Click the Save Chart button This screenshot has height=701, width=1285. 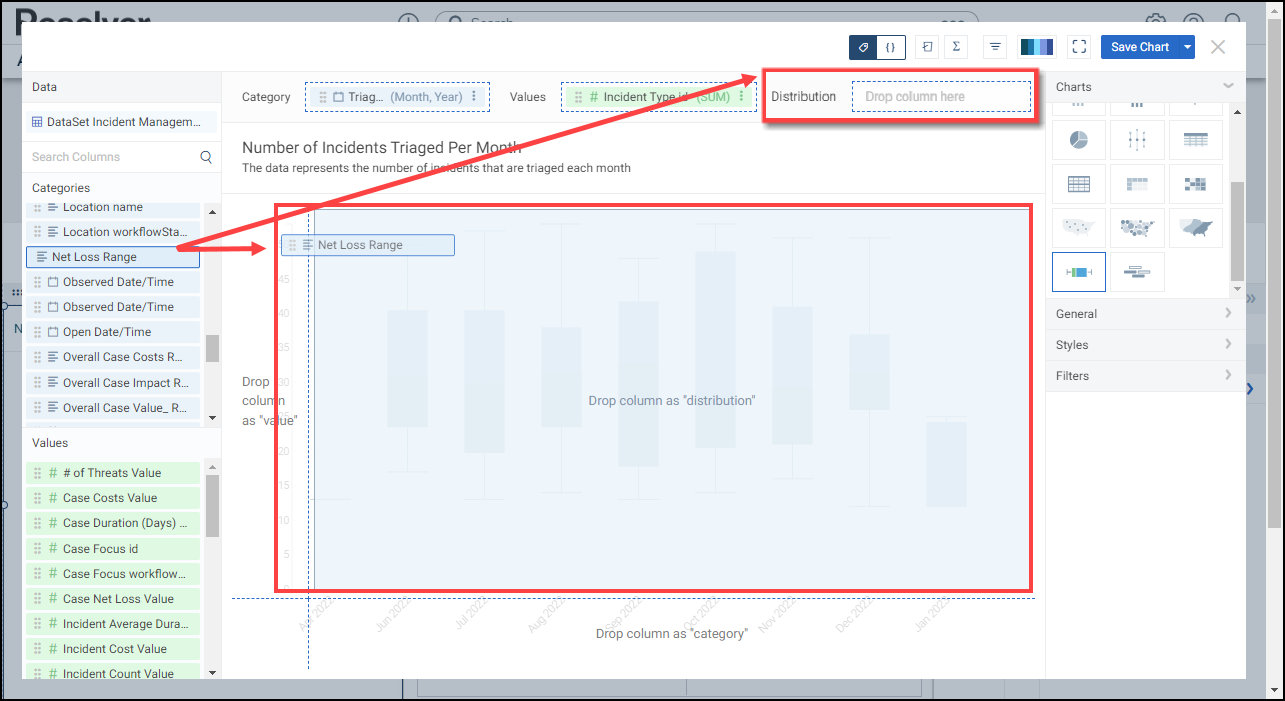click(x=1139, y=47)
